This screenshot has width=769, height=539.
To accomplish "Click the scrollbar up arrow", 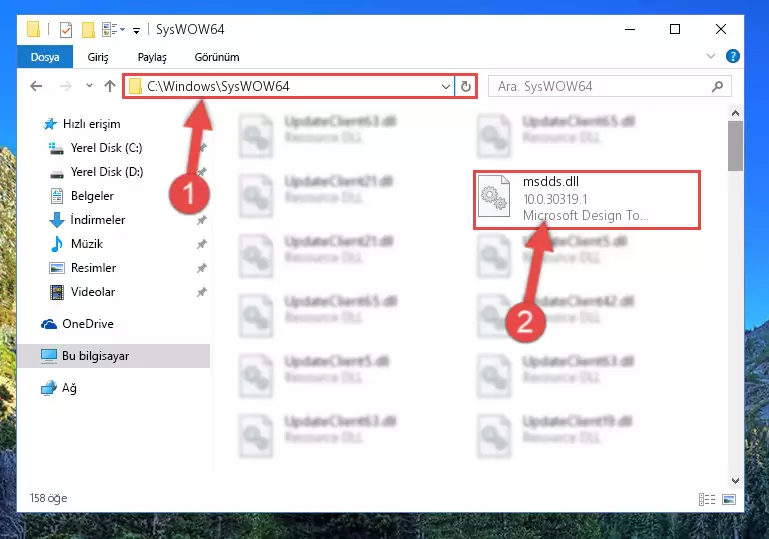I will click(735, 113).
